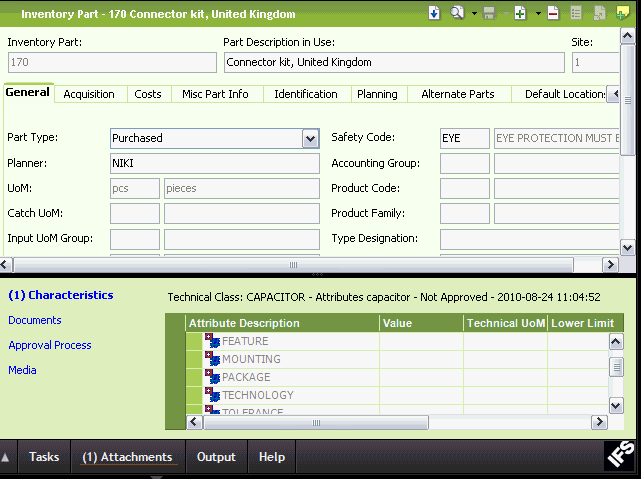641x479 pixels.
Task: Click the Product Code field
Action: click(x=464, y=188)
